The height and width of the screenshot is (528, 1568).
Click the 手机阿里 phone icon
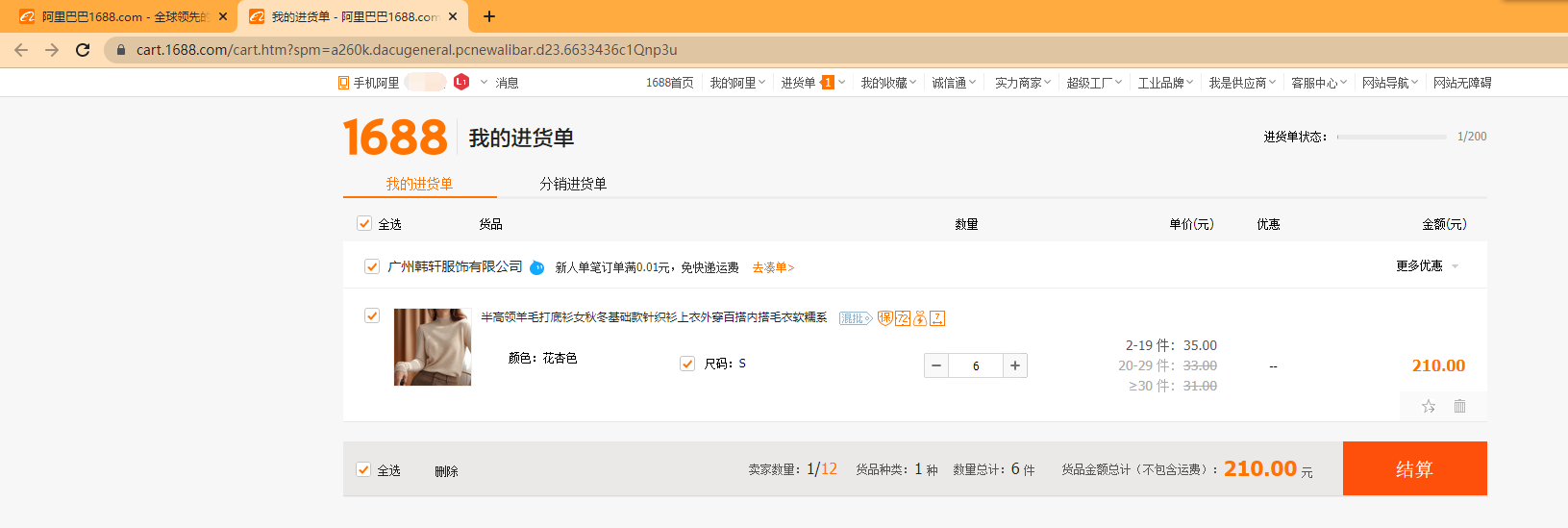tap(343, 83)
